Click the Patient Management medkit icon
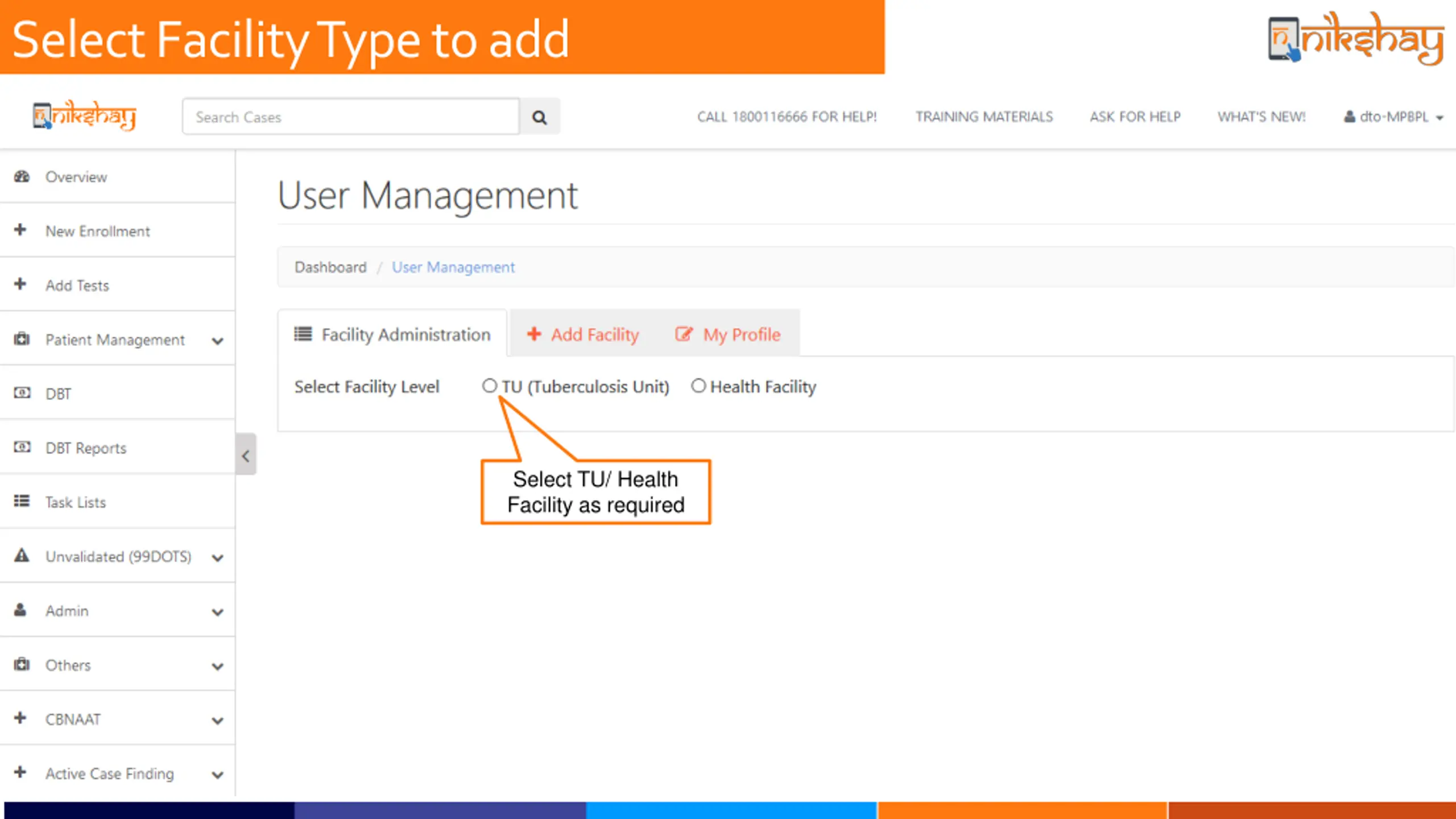This screenshot has width=1456, height=819. coord(22,339)
